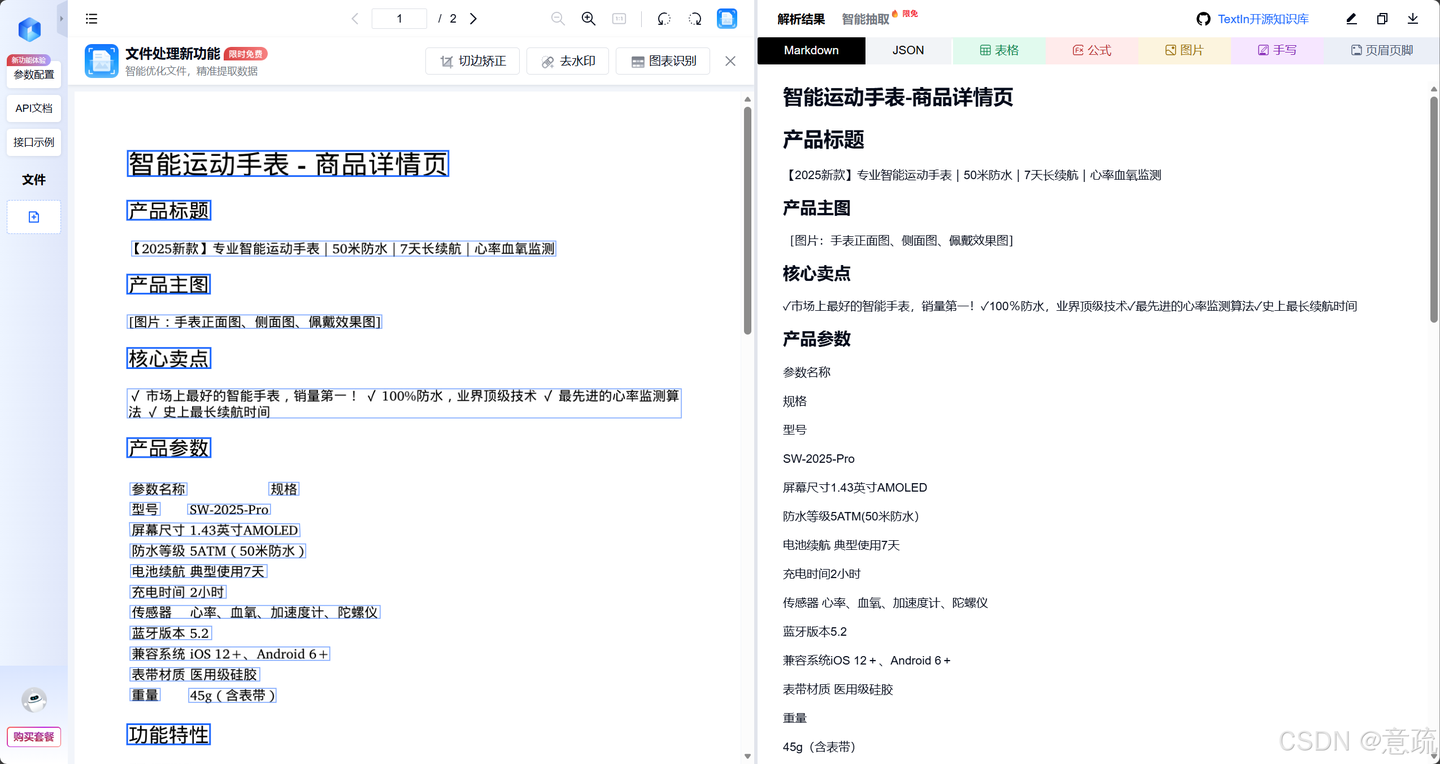The width and height of the screenshot is (1440, 764).
Task: Rotate the document counterclockwise
Action: (664, 19)
